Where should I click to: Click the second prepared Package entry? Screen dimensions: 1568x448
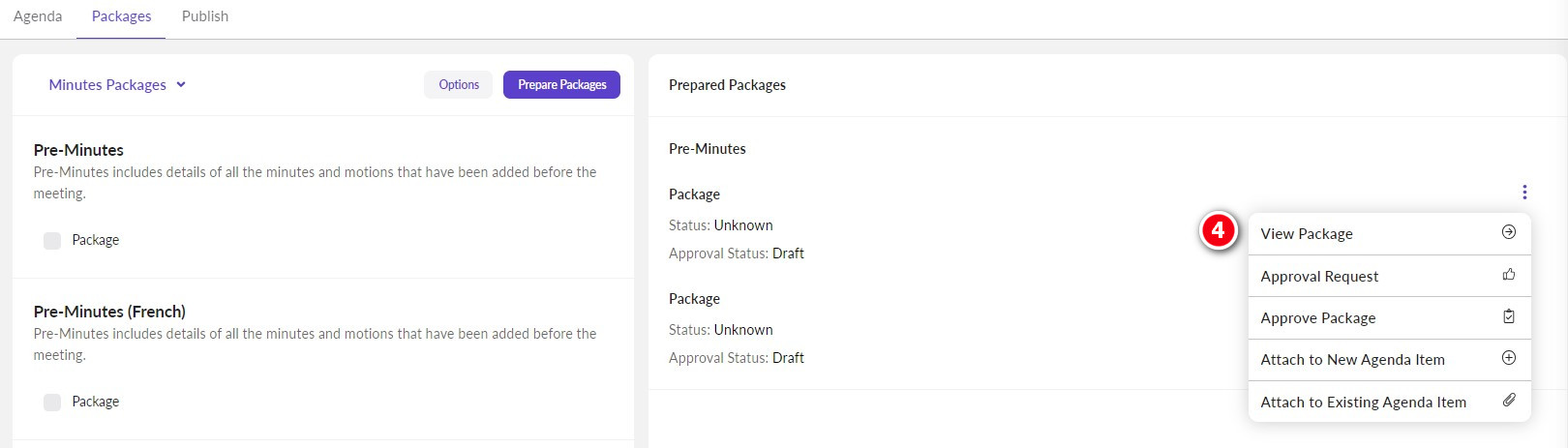pos(694,299)
